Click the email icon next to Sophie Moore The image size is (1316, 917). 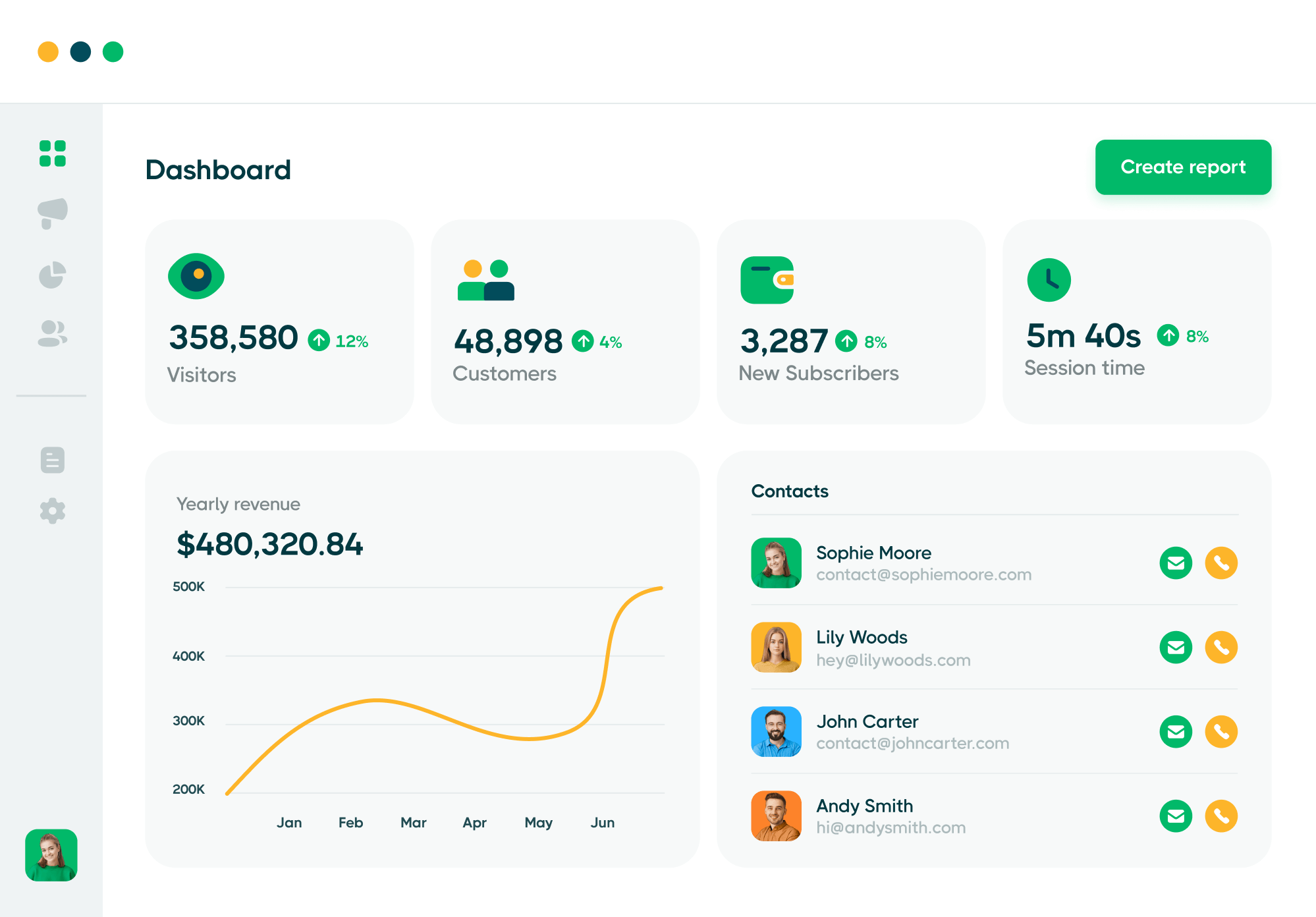1176,563
